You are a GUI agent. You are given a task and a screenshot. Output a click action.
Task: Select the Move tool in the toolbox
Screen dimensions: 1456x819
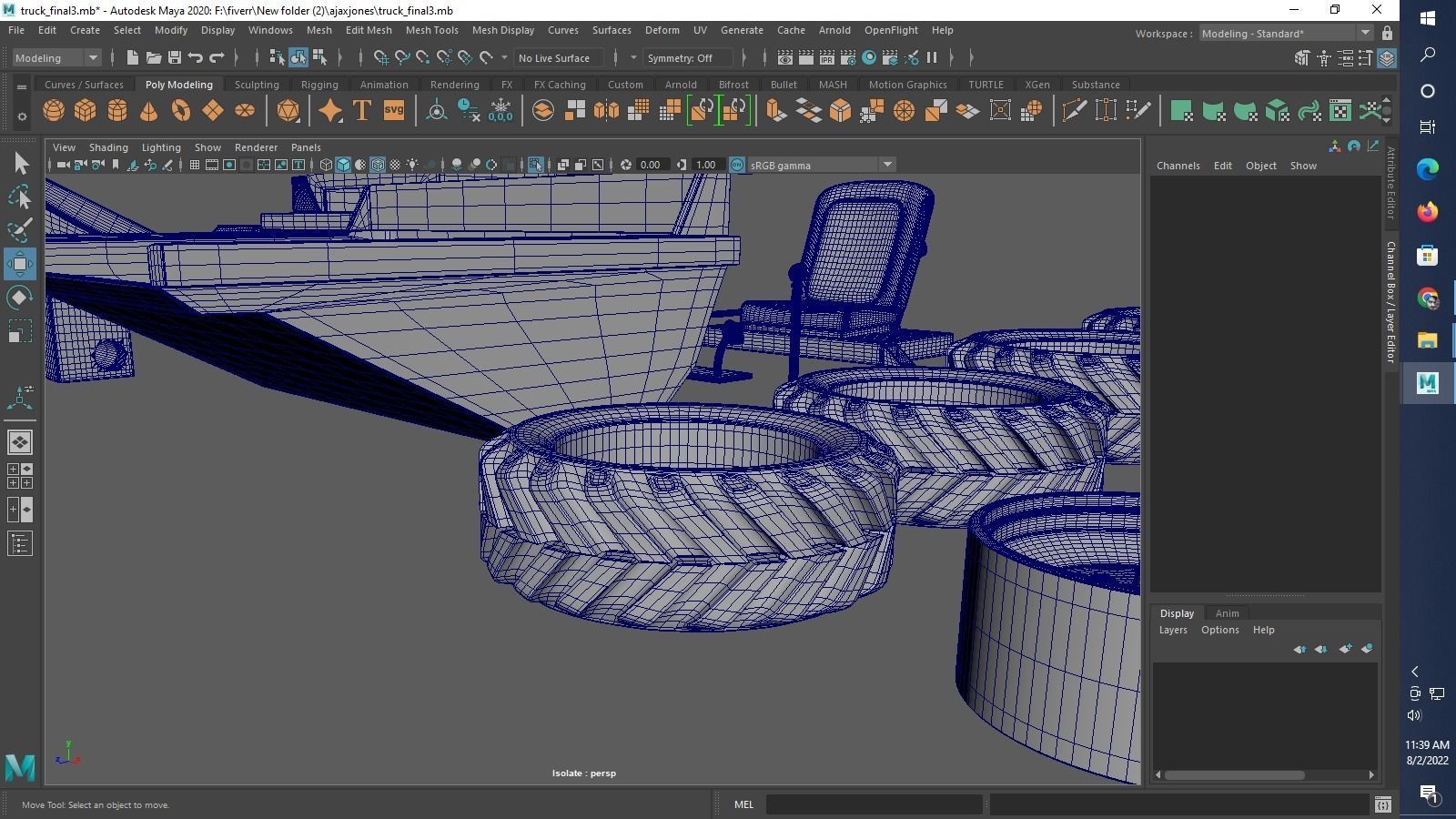pyautogui.click(x=20, y=264)
